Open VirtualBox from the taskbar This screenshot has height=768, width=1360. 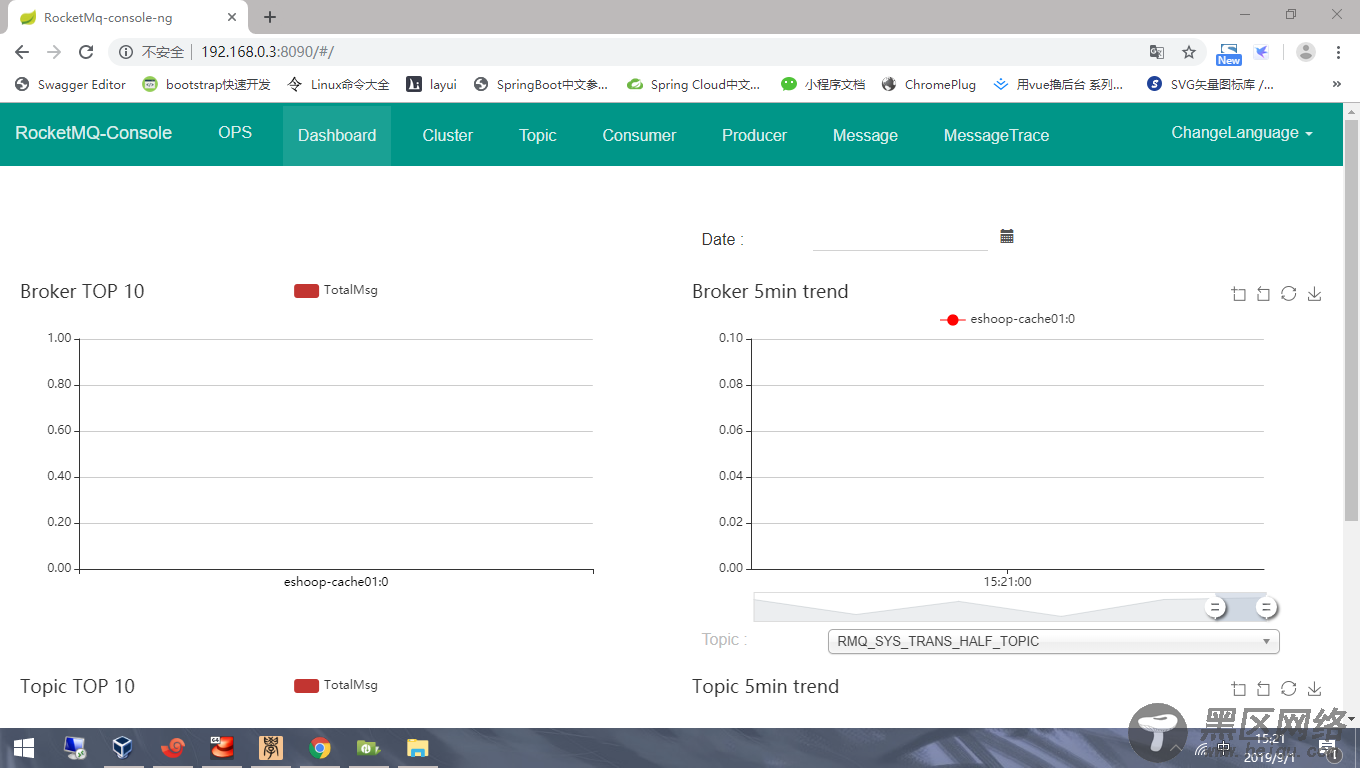pos(122,748)
